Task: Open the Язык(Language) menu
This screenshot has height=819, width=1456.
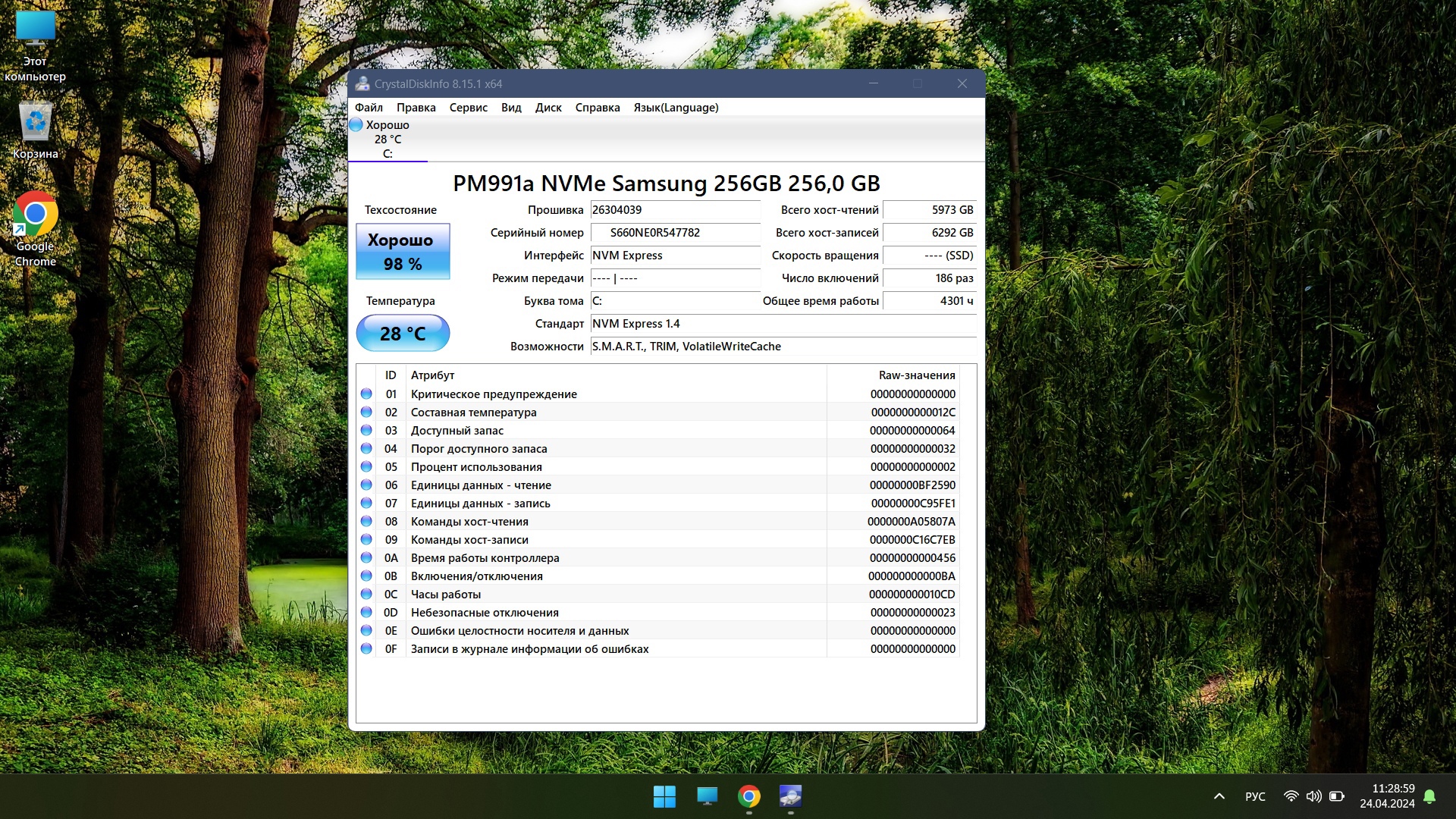Action: point(676,107)
